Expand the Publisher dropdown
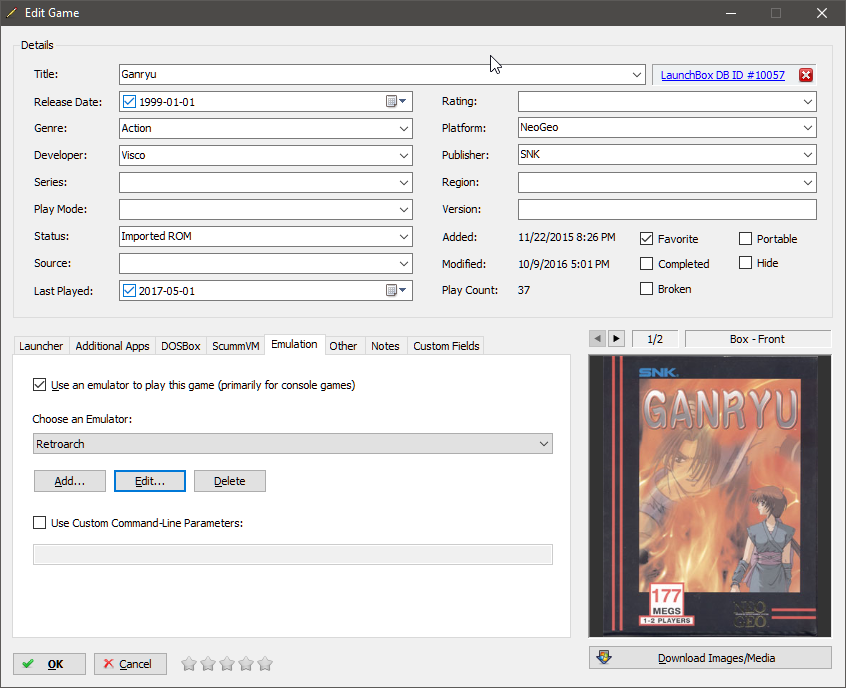 pyautogui.click(x=808, y=154)
